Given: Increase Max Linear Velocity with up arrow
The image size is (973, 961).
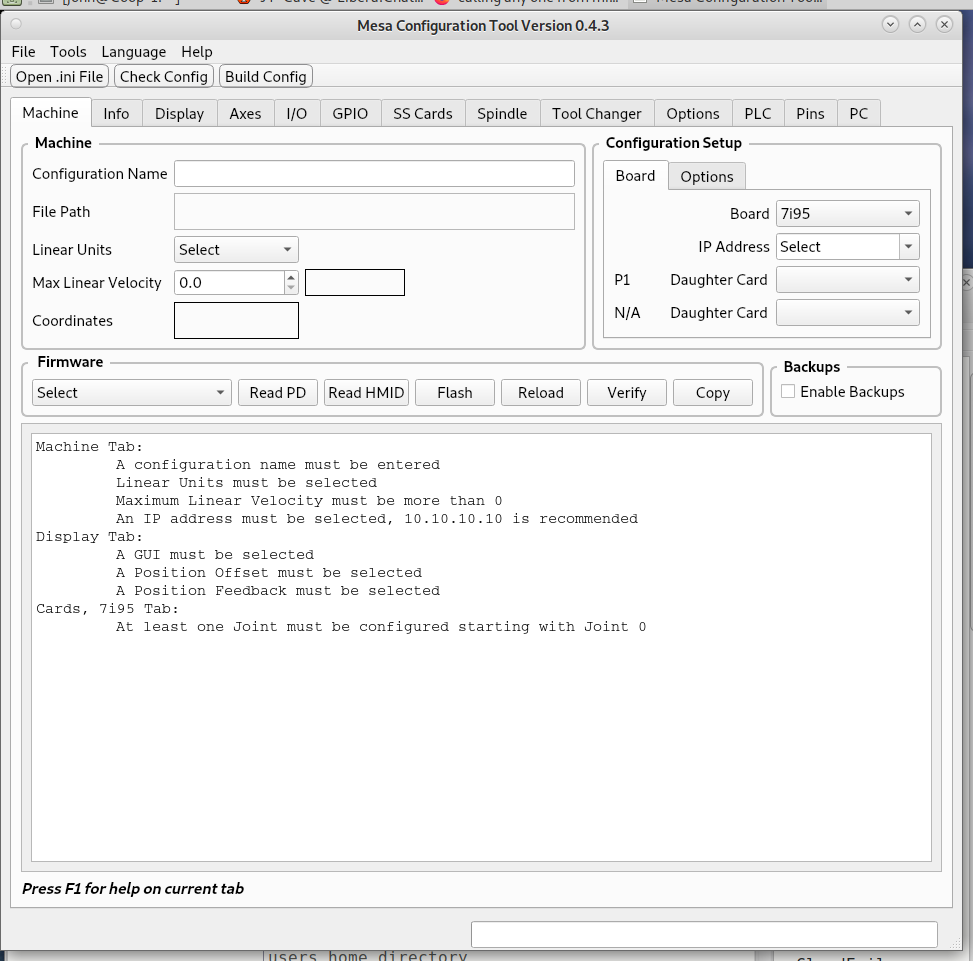Looking at the screenshot, I should click(291, 277).
